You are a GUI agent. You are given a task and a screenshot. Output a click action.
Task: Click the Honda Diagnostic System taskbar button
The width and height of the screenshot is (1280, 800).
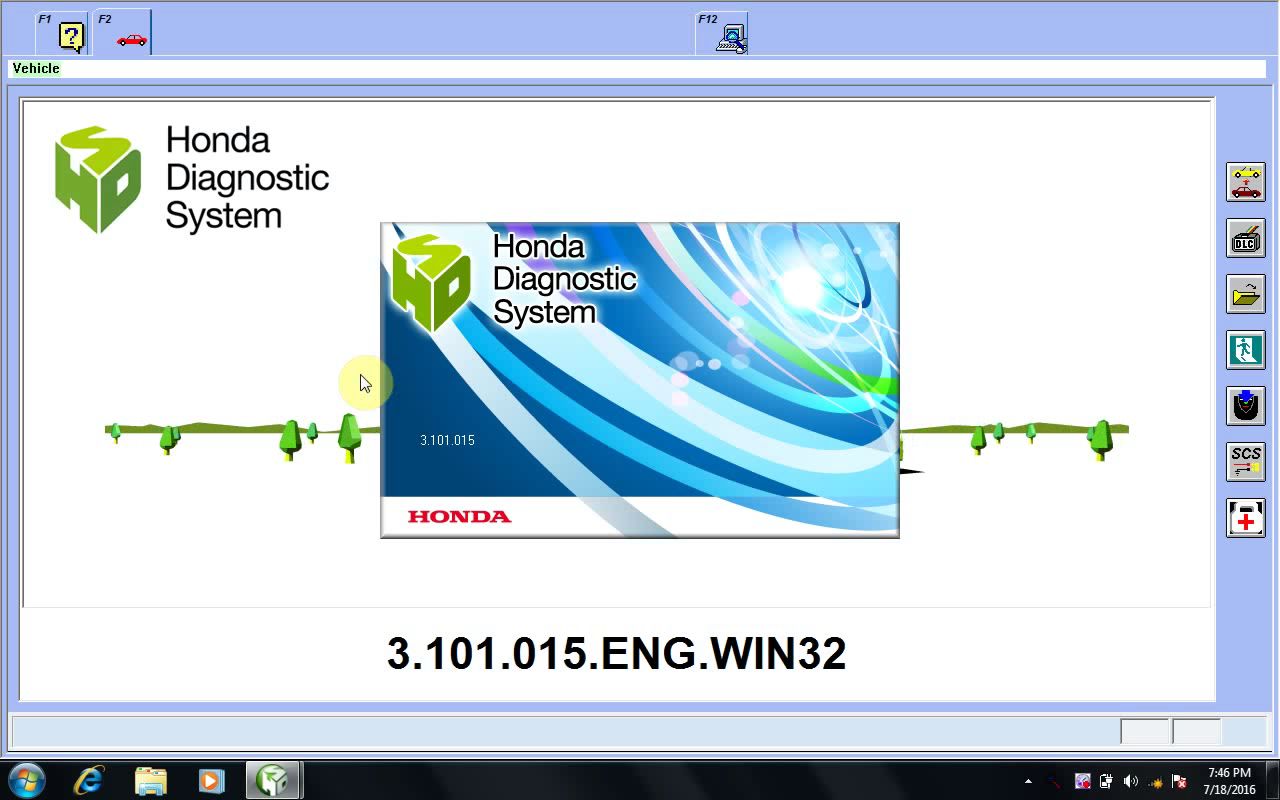pyautogui.click(x=274, y=780)
